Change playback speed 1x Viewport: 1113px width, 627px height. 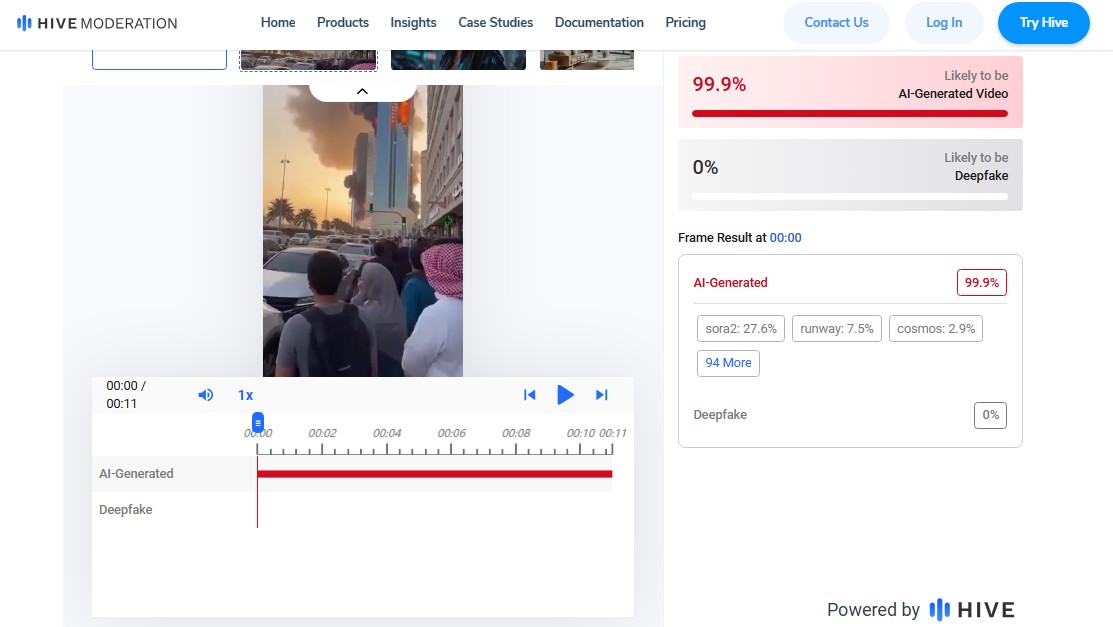245,395
